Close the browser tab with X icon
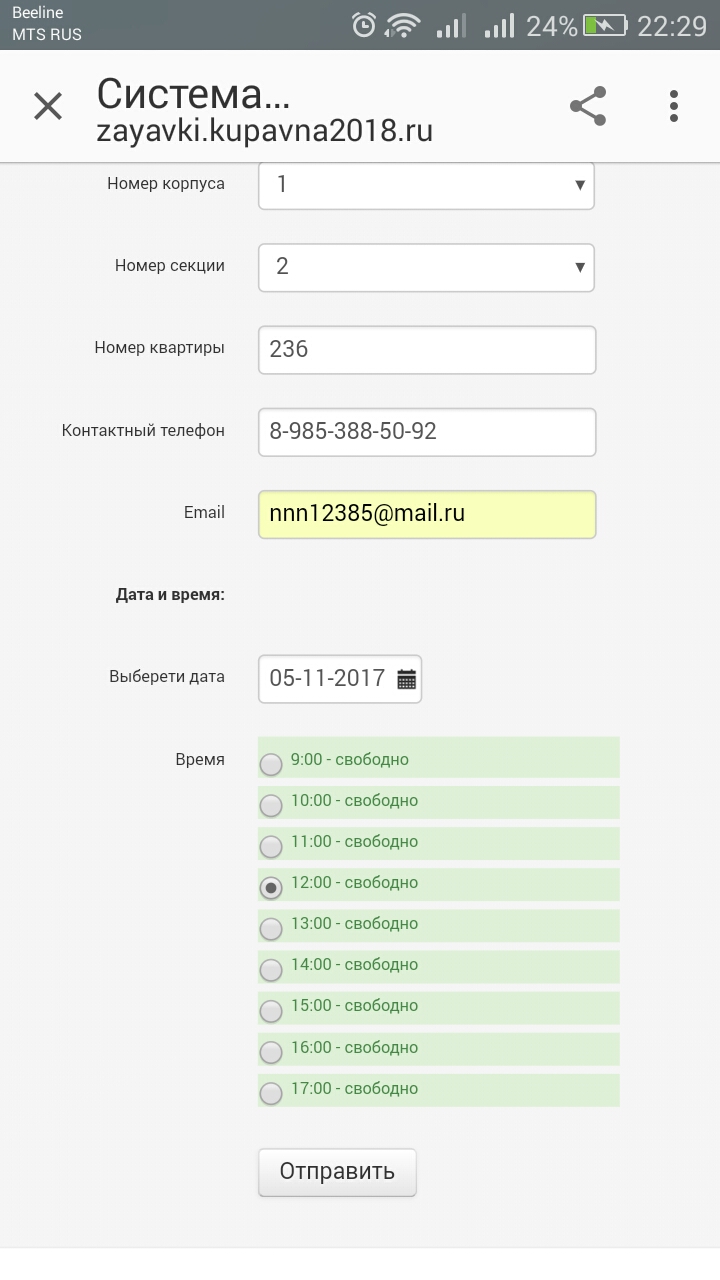This screenshot has width=720, height=1280. click(x=48, y=106)
